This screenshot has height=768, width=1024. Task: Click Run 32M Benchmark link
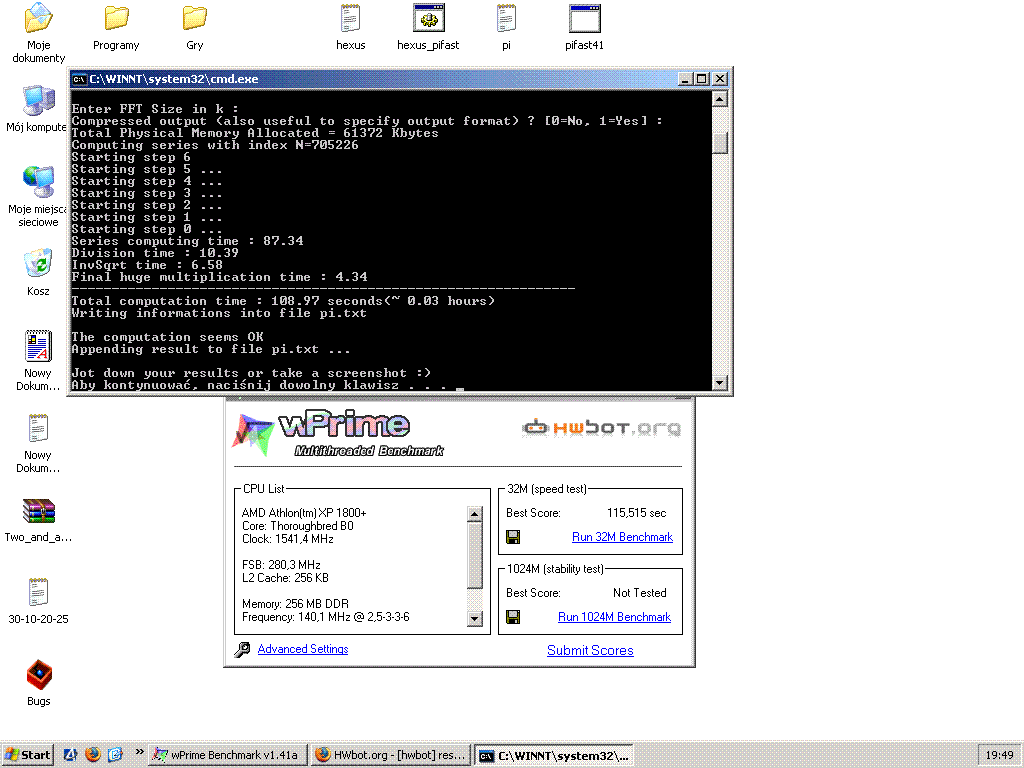622,537
